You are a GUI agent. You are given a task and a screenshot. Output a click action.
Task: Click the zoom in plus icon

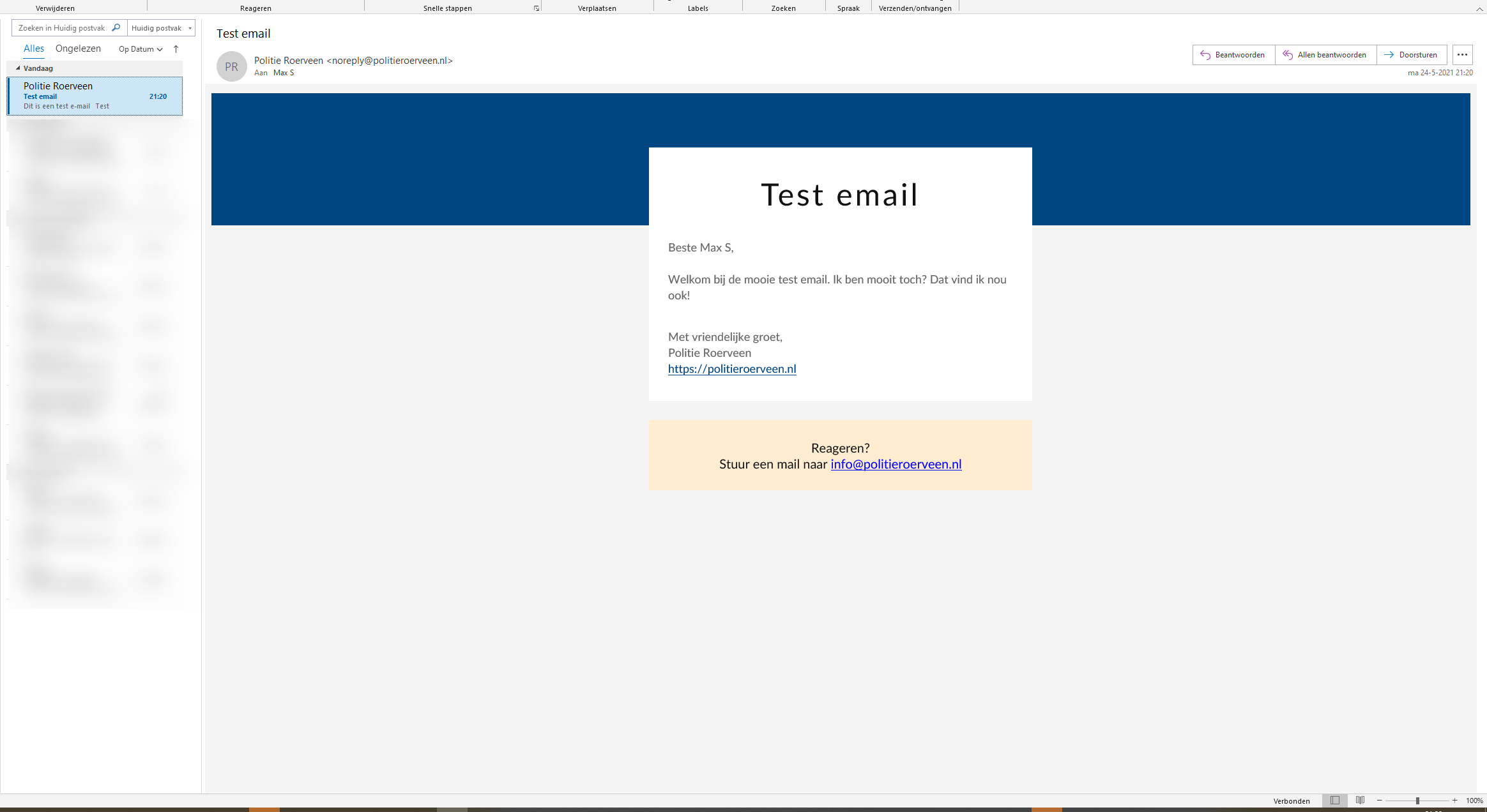1454,801
